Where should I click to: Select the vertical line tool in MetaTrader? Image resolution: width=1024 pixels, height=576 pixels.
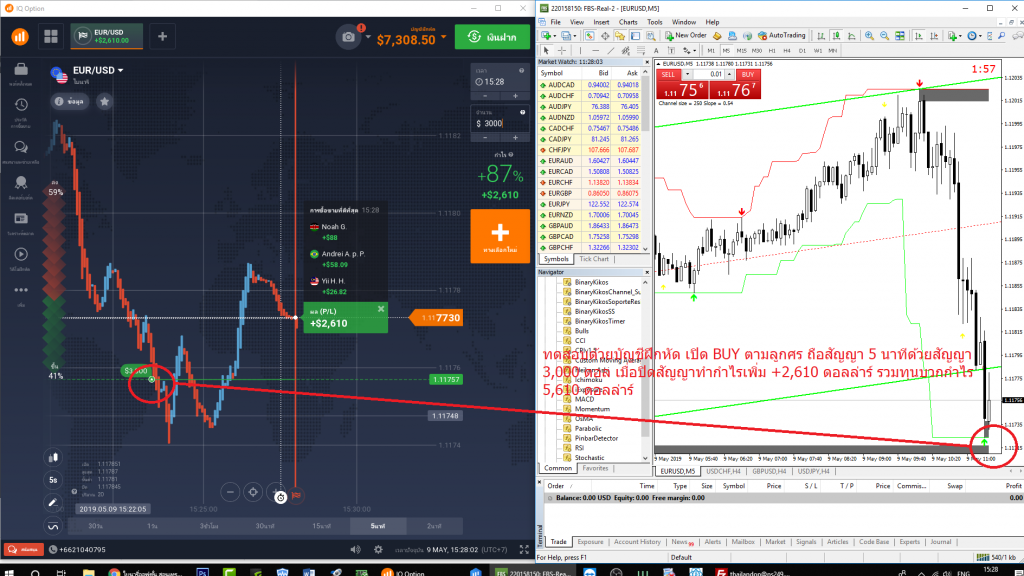click(580, 50)
